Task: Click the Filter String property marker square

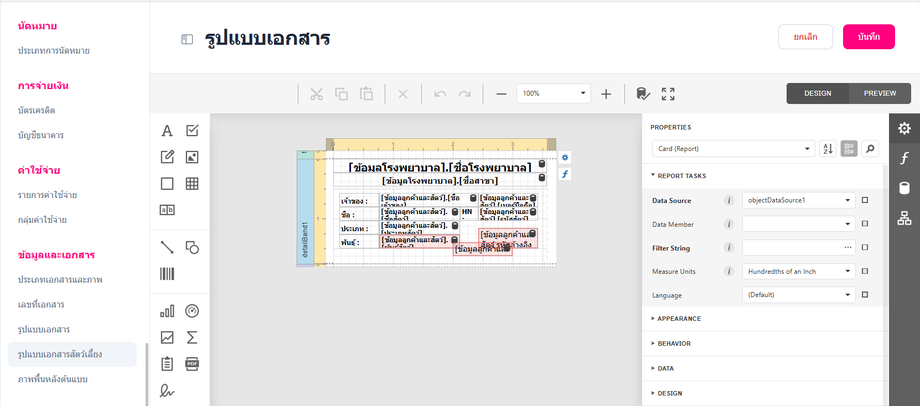Action: pyautogui.click(x=865, y=248)
